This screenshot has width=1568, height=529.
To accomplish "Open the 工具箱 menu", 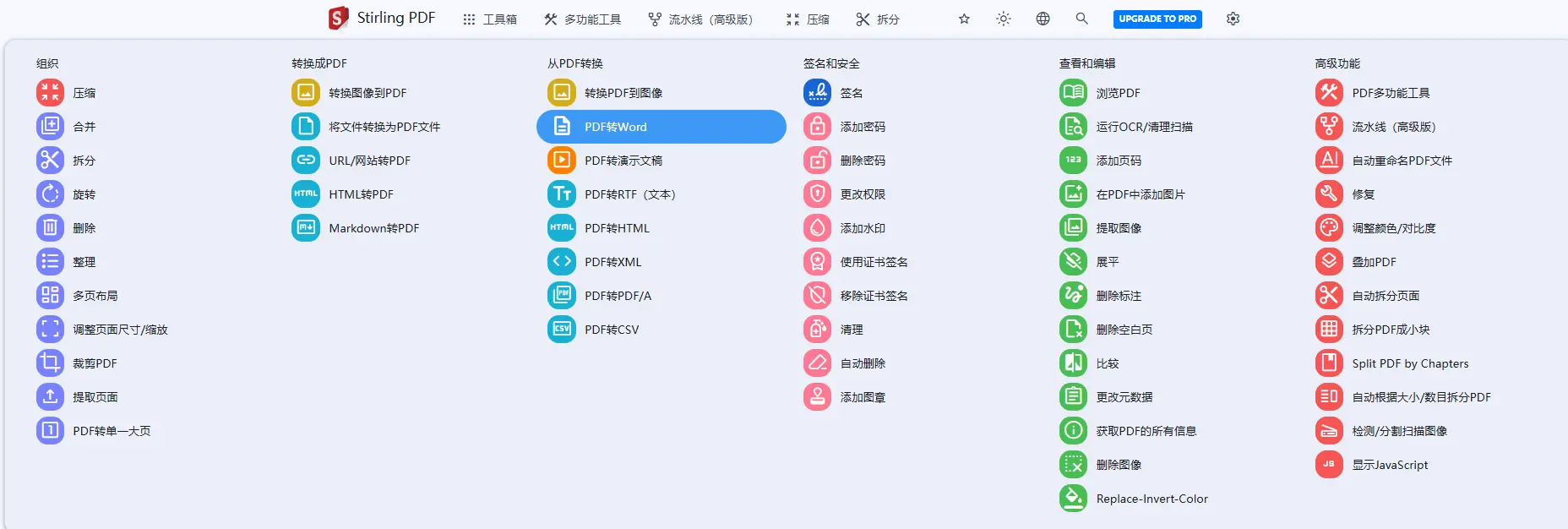I will tap(490, 19).
